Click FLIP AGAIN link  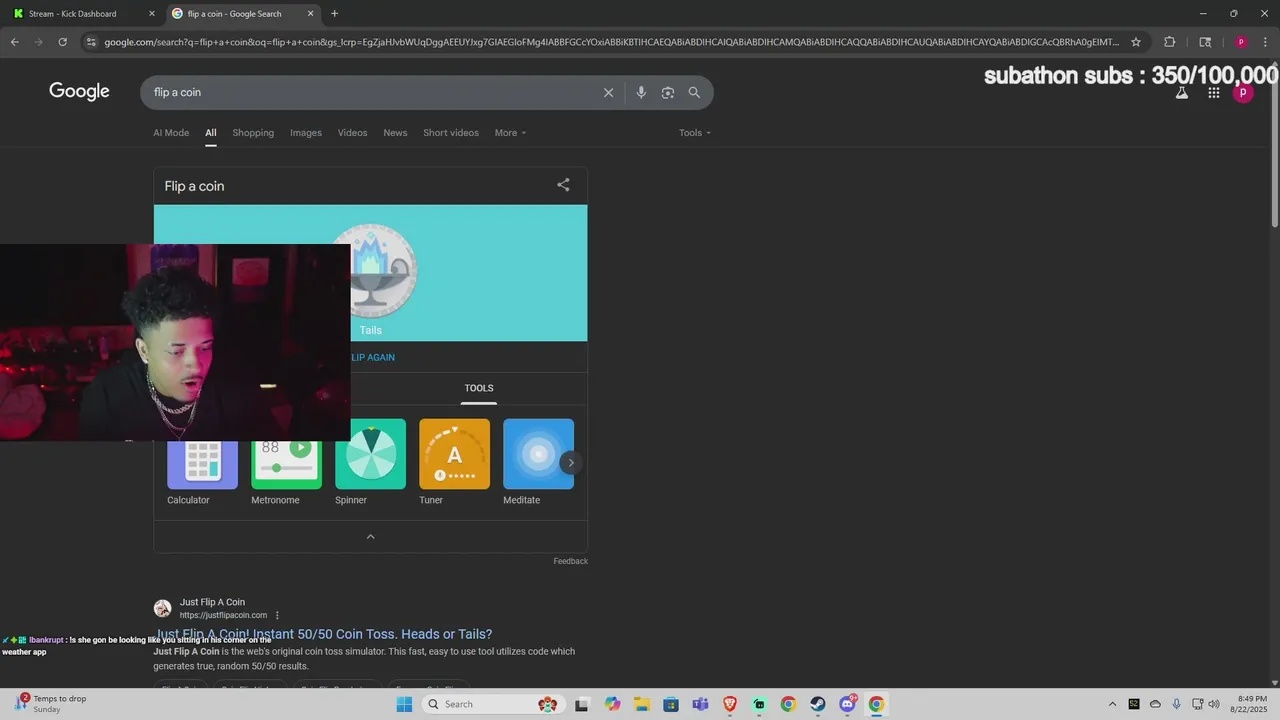click(373, 357)
